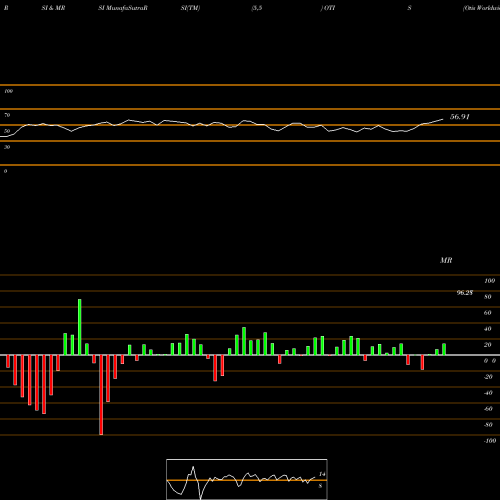Click the MR axis label -100
Image resolution: width=500 pixels, height=500 pixels.
tap(490, 441)
